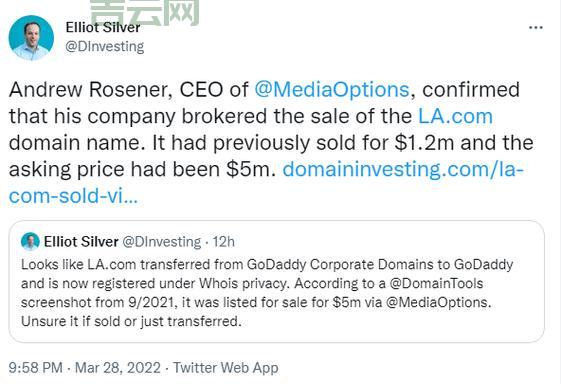Open the domaininvesting.com article link

(x=403, y=169)
